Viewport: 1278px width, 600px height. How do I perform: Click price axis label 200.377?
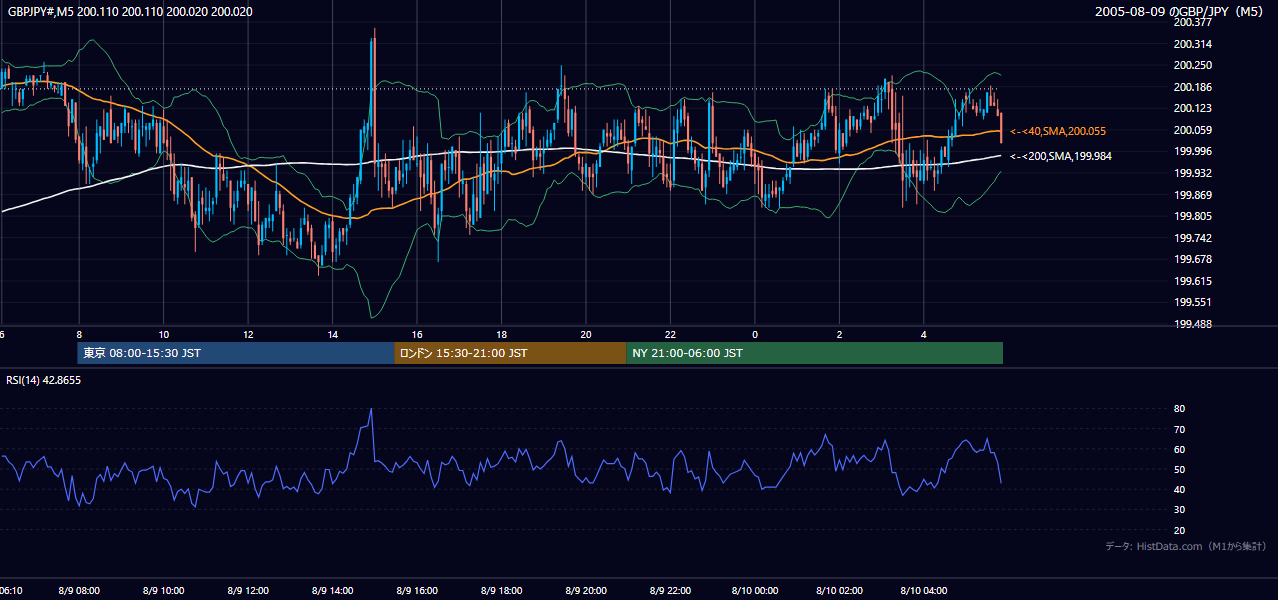click(x=1192, y=22)
